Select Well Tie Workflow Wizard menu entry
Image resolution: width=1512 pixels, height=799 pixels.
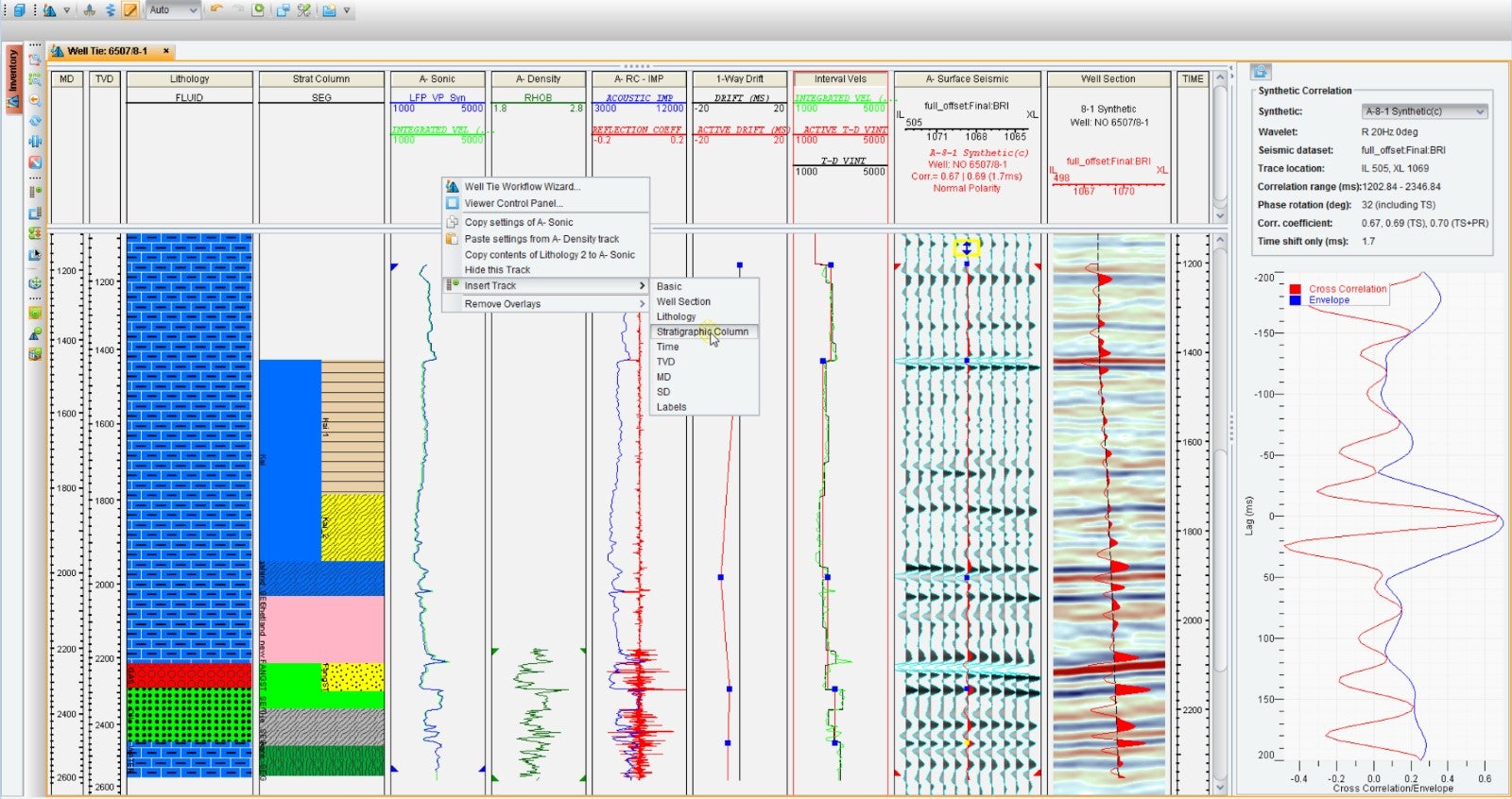(x=522, y=186)
